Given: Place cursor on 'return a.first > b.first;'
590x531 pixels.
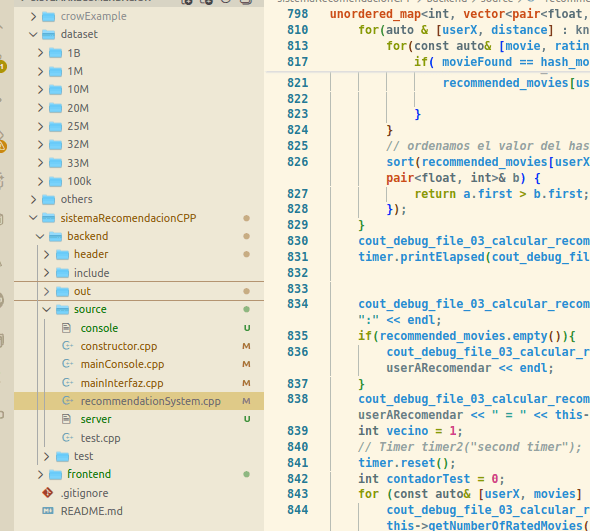Looking at the screenshot, I should pyautogui.click(x=501, y=194).
